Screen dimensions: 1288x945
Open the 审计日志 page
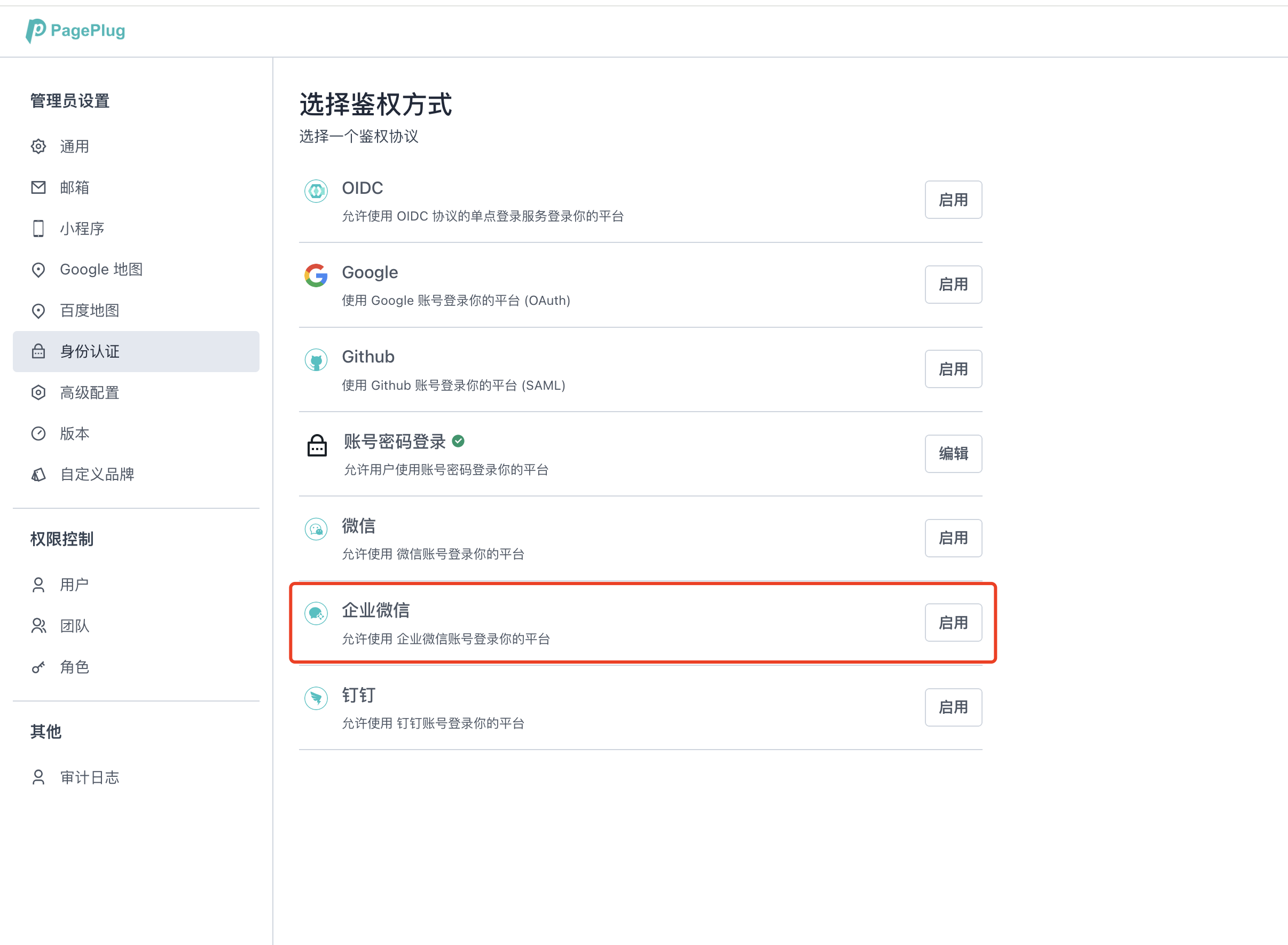click(136, 777)
